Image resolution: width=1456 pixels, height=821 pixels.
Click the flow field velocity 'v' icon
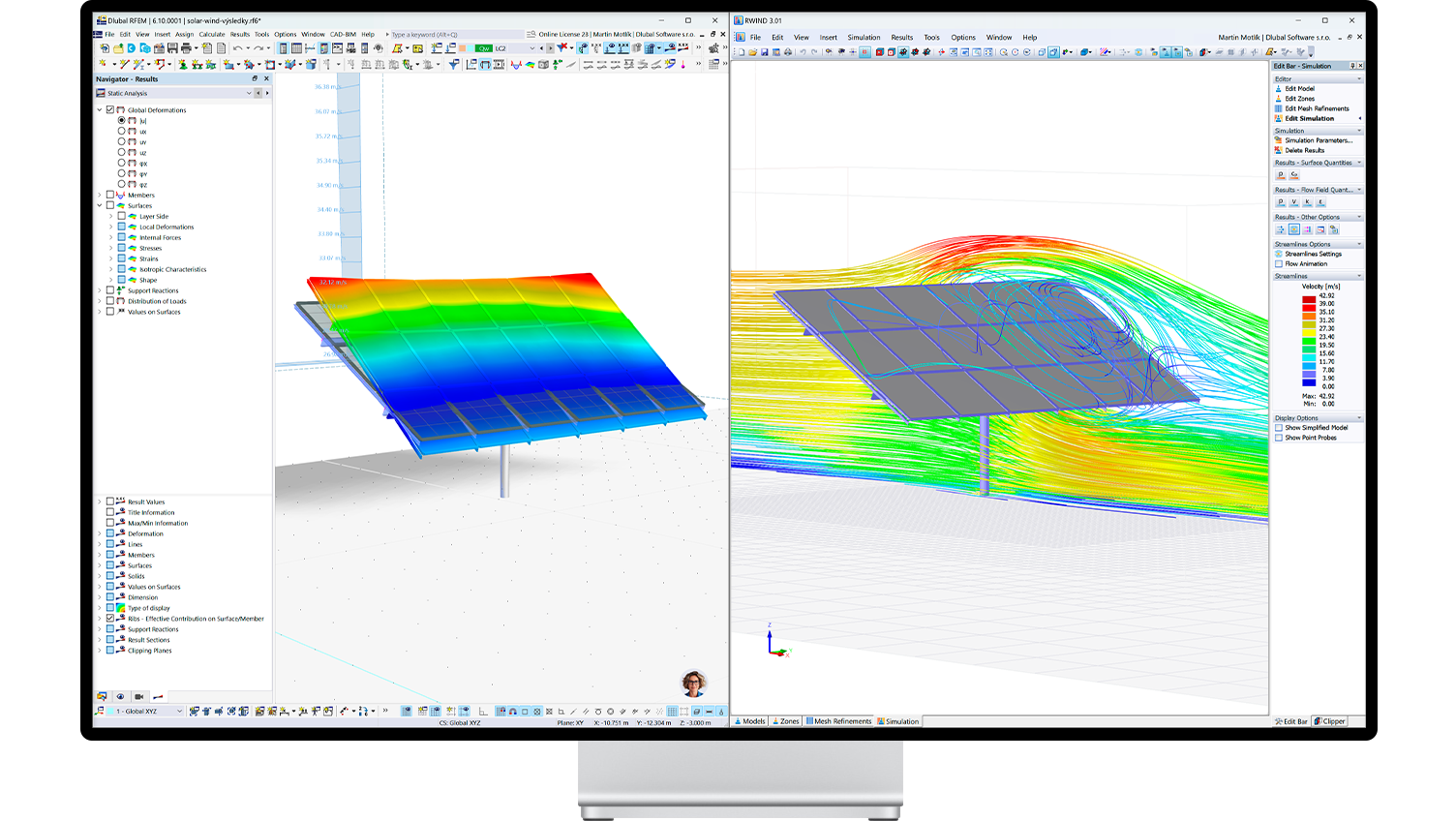click(1294, 202)
